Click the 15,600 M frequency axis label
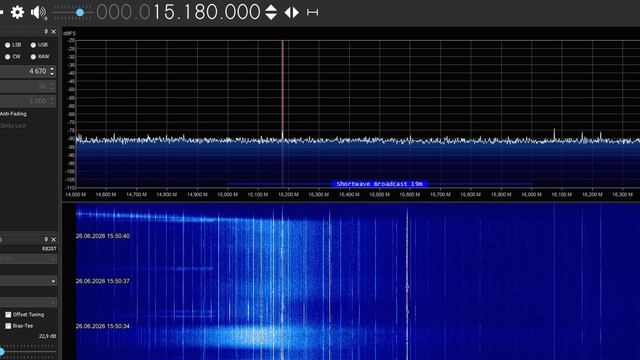Screen dimensions: 640x360 tap(409, 195)
